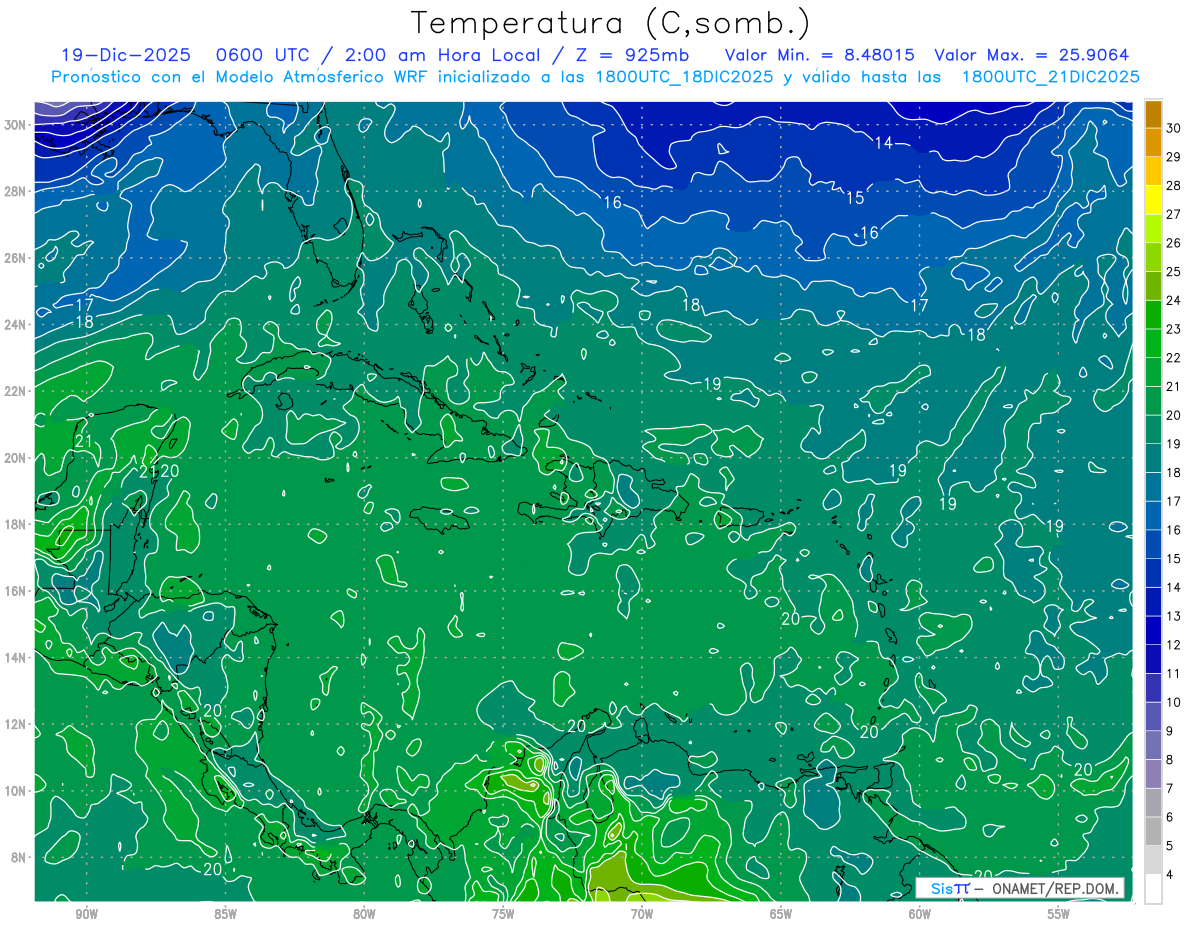Click the "8N" latitude axis label

click(20, 858)
